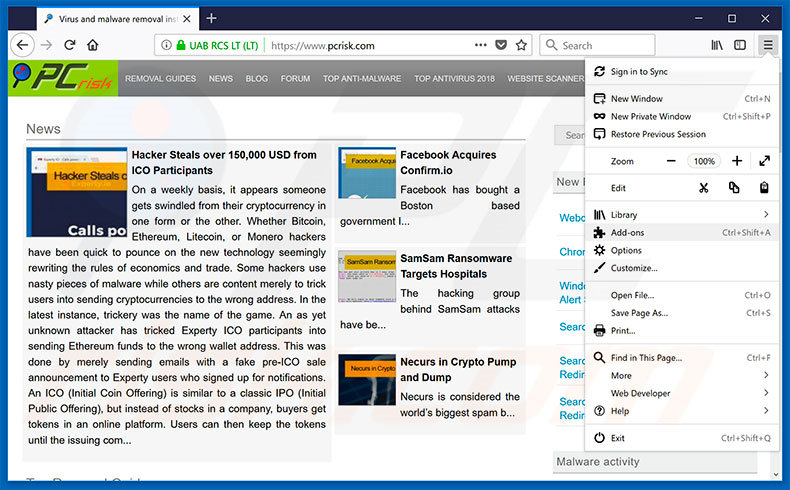Open REMOVAL GUIDES site navigation link
Image resolution: width=790 pixels, height=490 pixels.
click(x=160, y=79)
